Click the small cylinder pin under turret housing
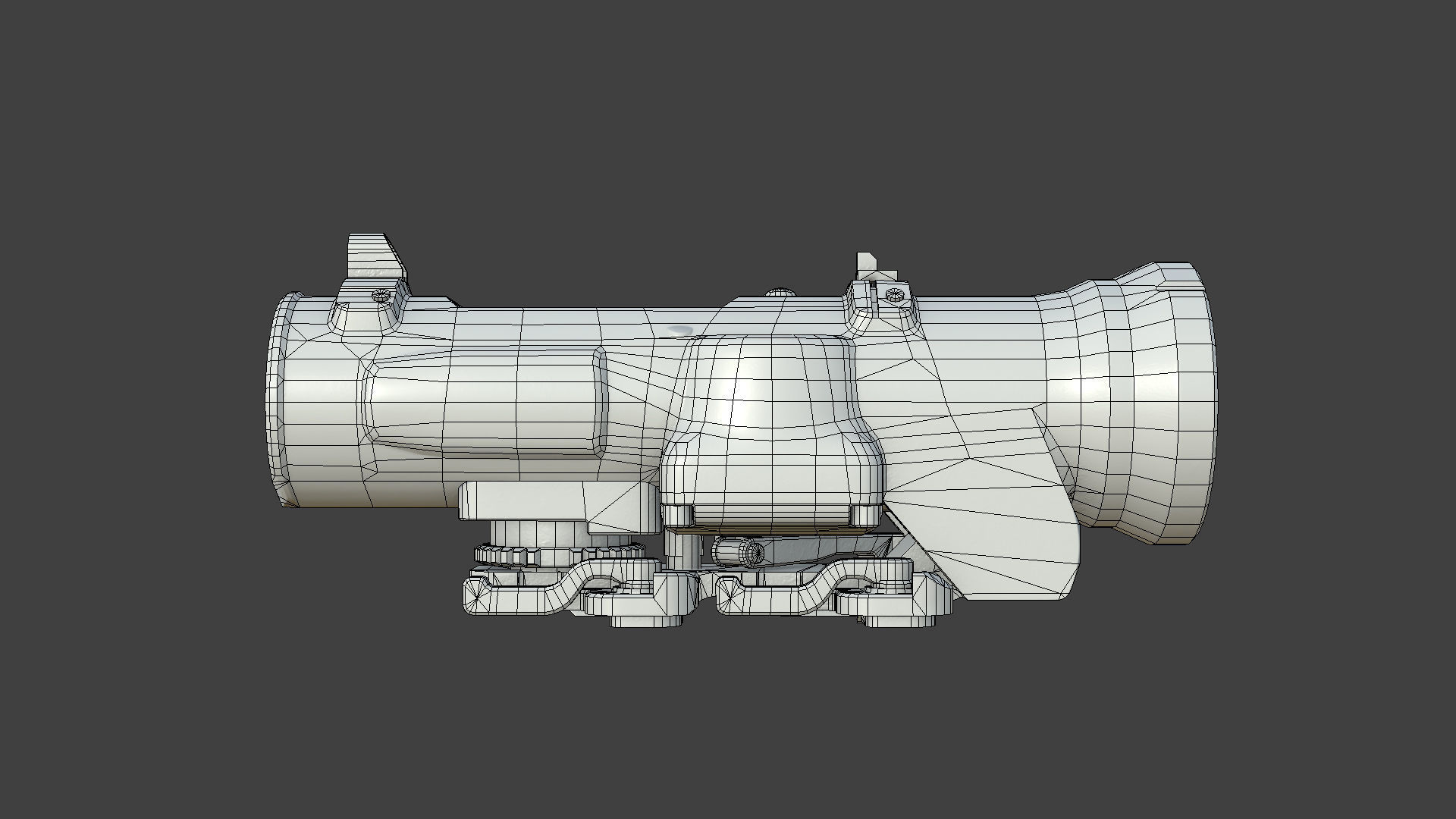The width and height of the screenshot is (1456, 819). tap(739, 551)
